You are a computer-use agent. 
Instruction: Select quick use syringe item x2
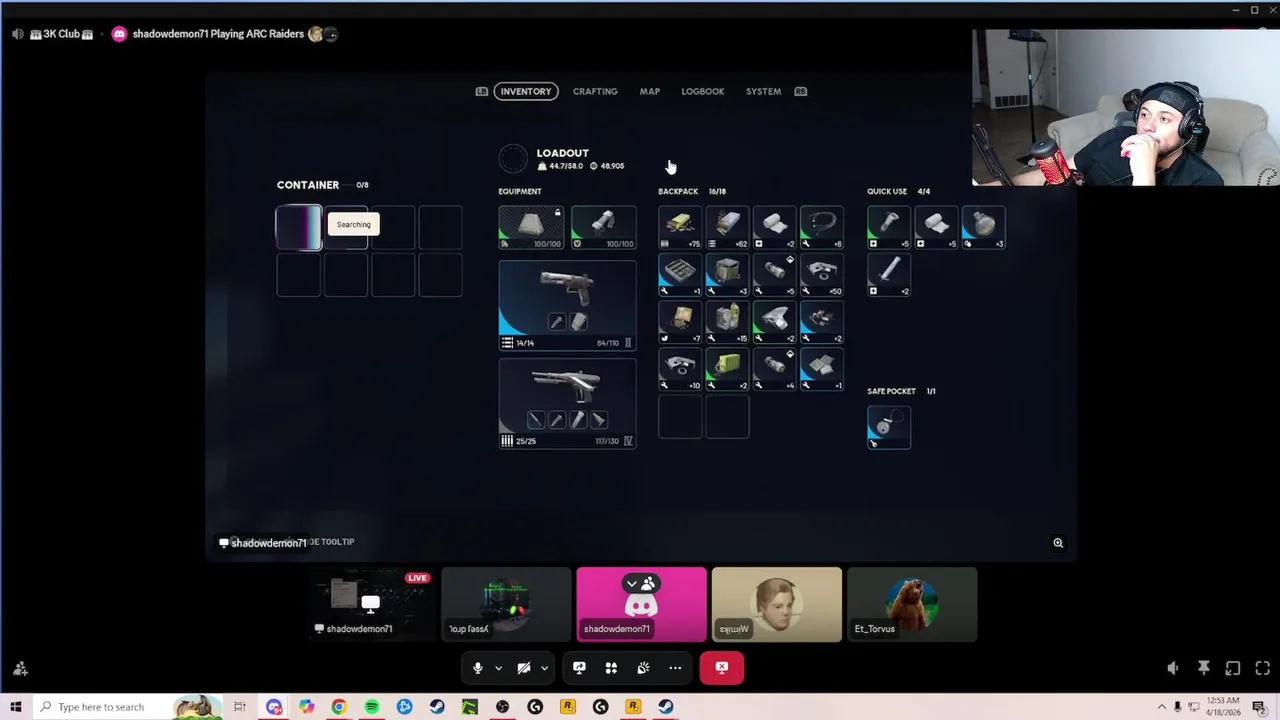[889, 275]
